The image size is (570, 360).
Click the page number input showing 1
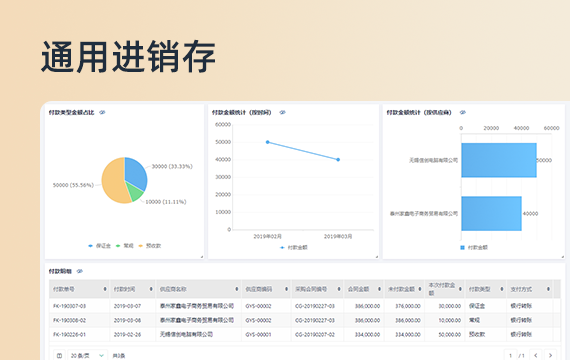(510, 355)
